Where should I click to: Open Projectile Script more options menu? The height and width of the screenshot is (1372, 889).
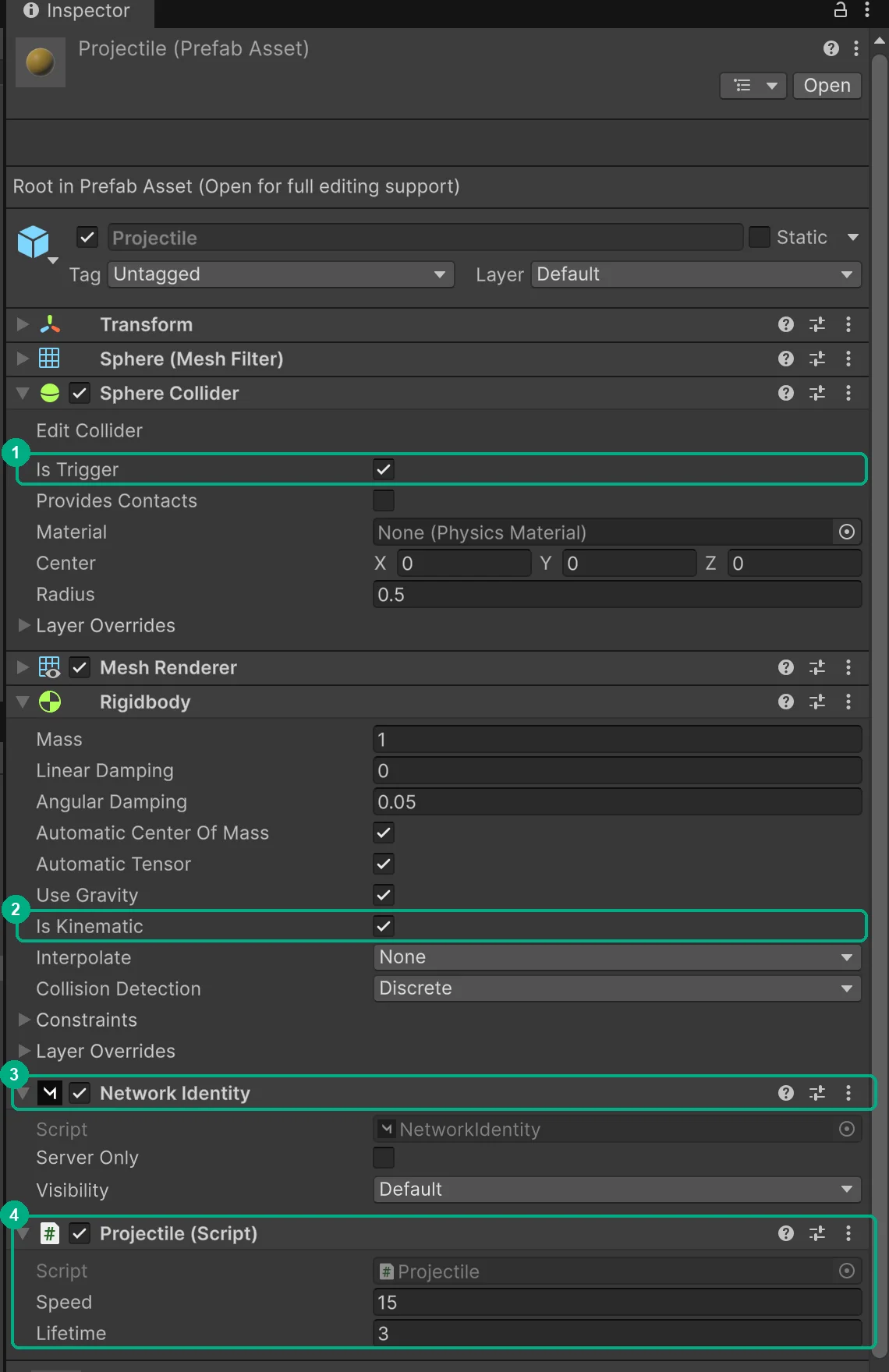click(x=848, y=1233)
